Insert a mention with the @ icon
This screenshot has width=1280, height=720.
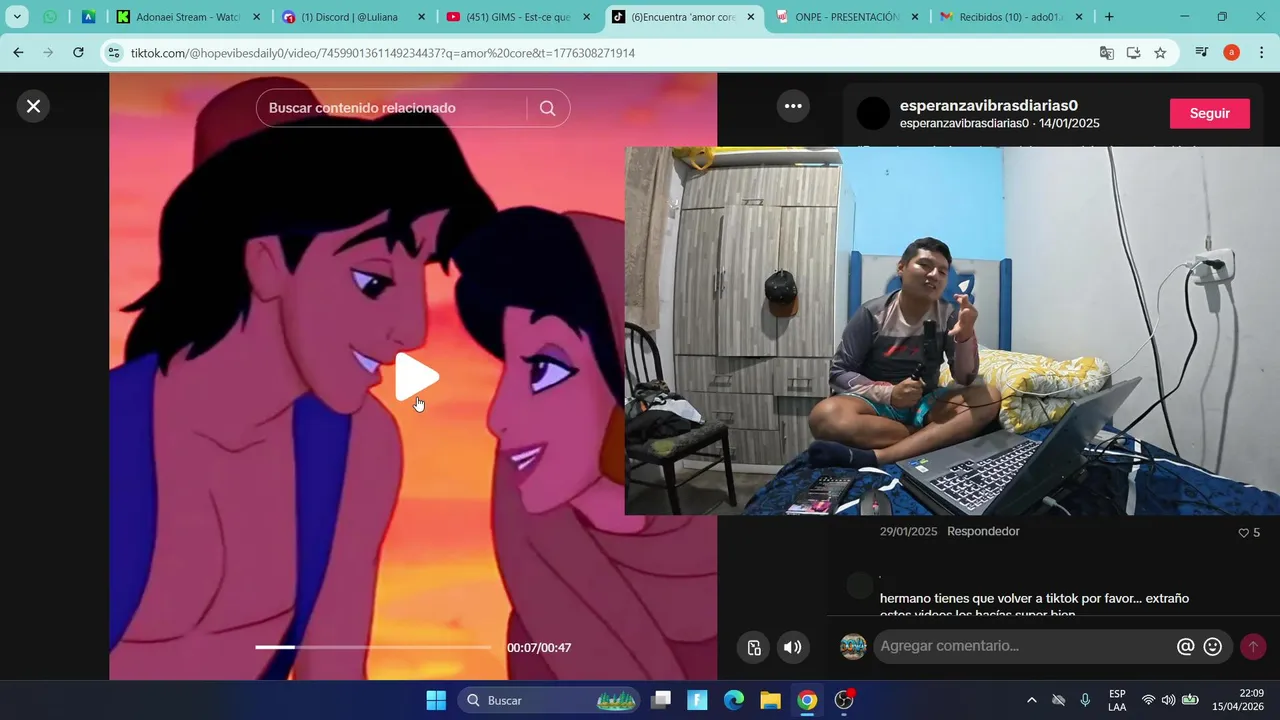[x=1185, y=647]
